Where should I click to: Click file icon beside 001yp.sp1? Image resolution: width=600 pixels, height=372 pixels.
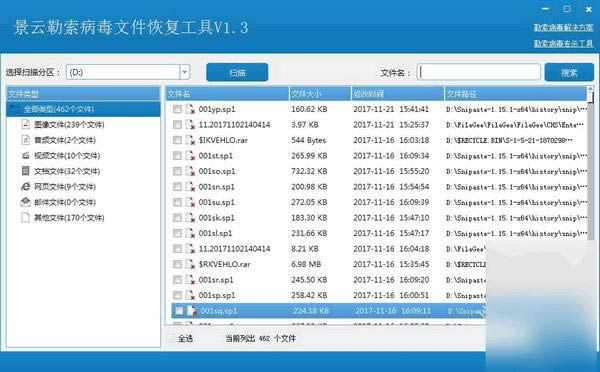tap(190, 109)
